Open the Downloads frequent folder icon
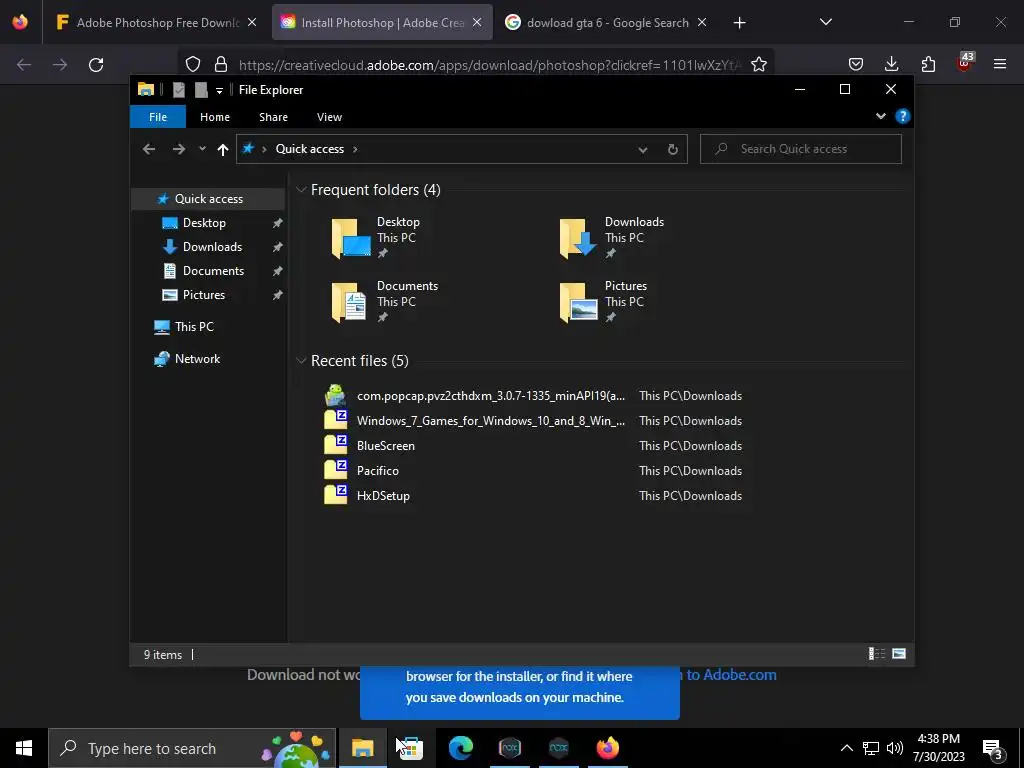The image size is (1024, 768). (x=578, y=238)
